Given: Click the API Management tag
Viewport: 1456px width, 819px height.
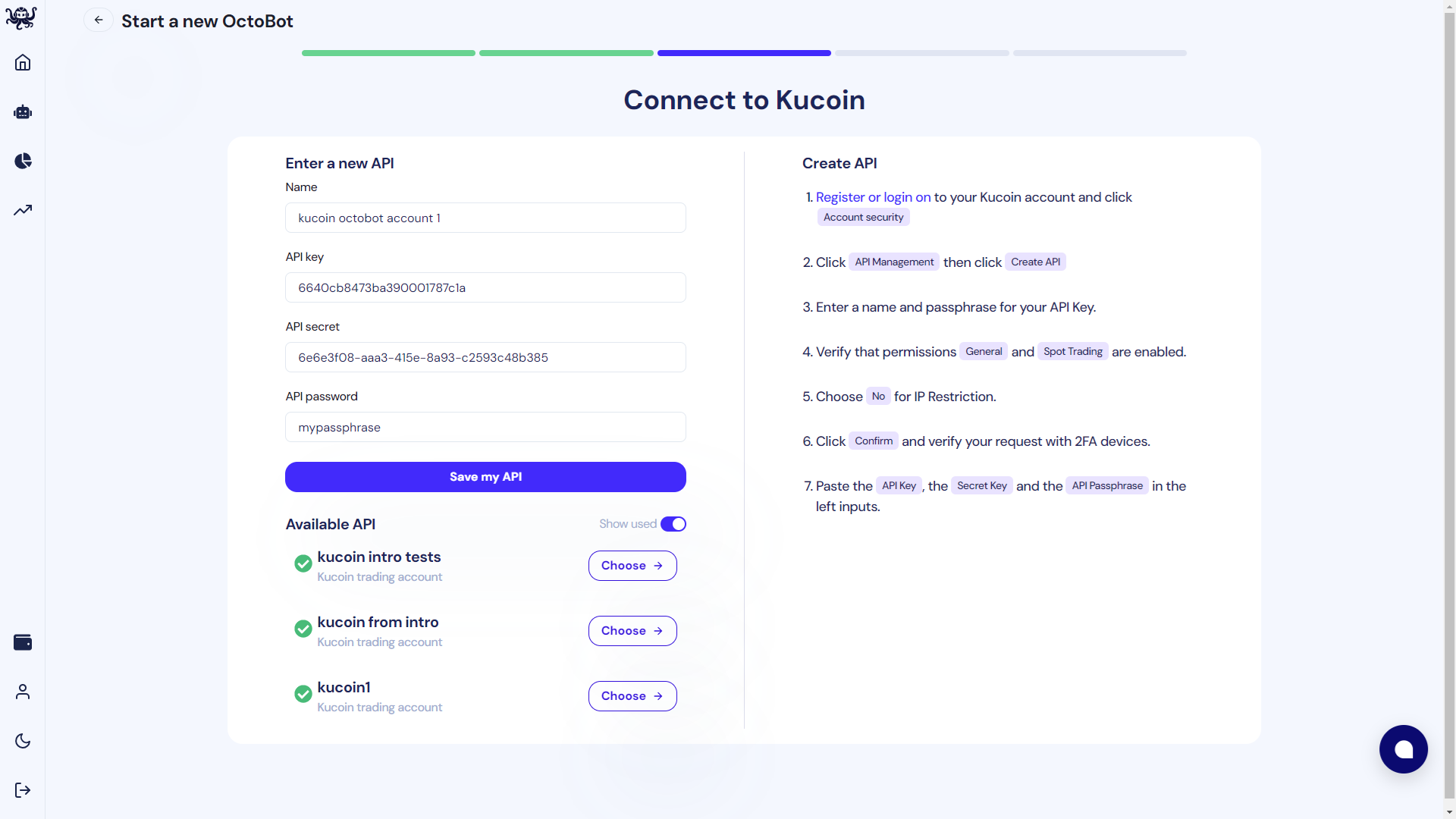Looking at the screenshot, I should coord(894,262).
